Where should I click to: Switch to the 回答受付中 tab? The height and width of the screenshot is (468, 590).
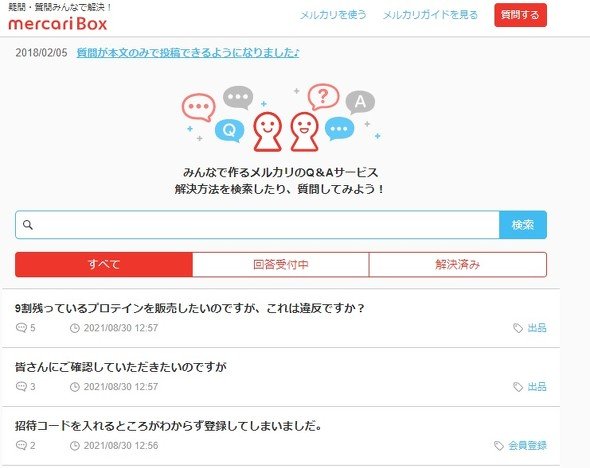[x=281, y=264]
